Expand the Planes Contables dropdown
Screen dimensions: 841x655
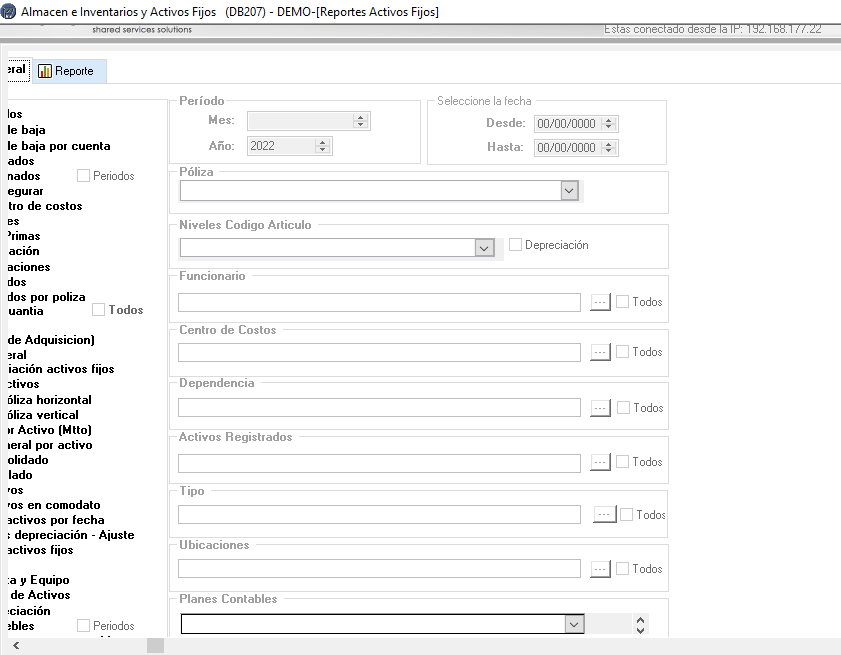(x=573, y=624)
